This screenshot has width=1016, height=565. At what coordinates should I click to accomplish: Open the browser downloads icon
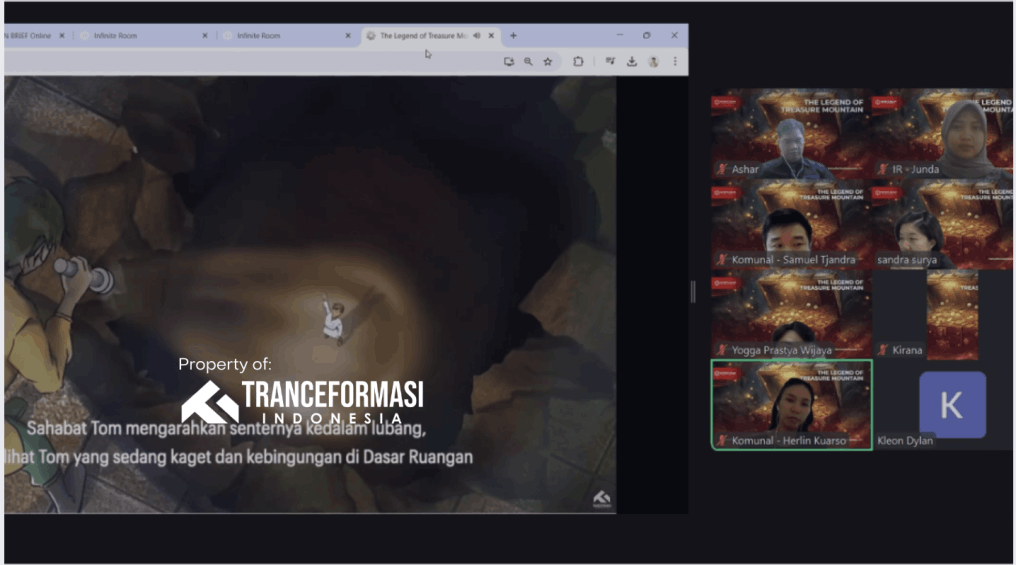632,61
